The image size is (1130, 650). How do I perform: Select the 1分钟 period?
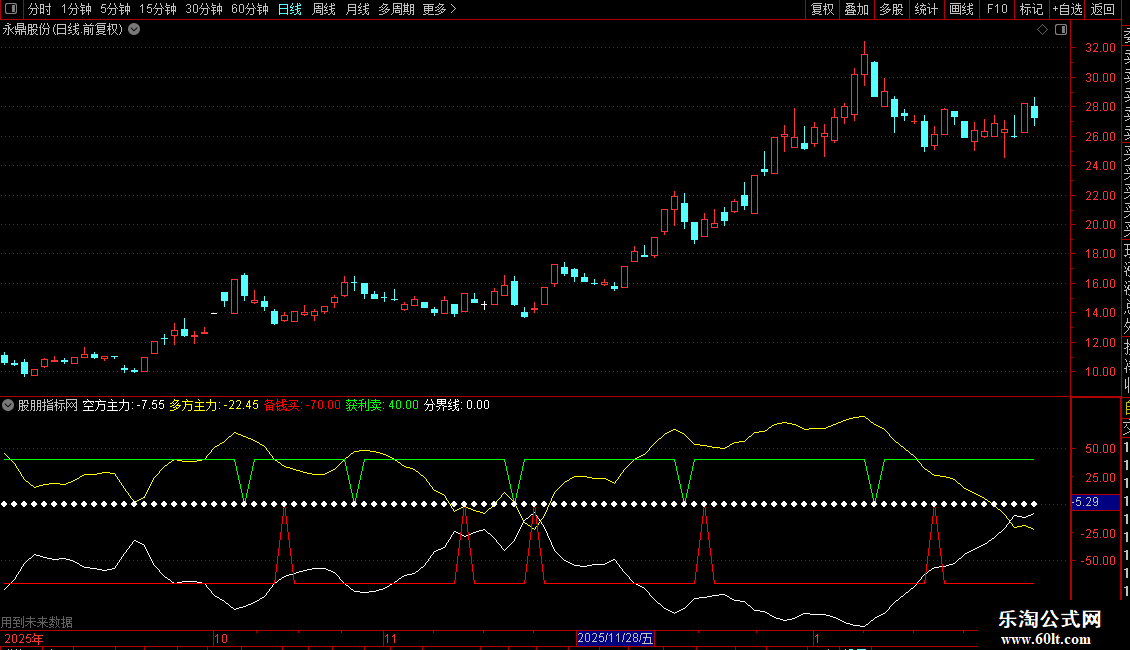click(76, 9)
